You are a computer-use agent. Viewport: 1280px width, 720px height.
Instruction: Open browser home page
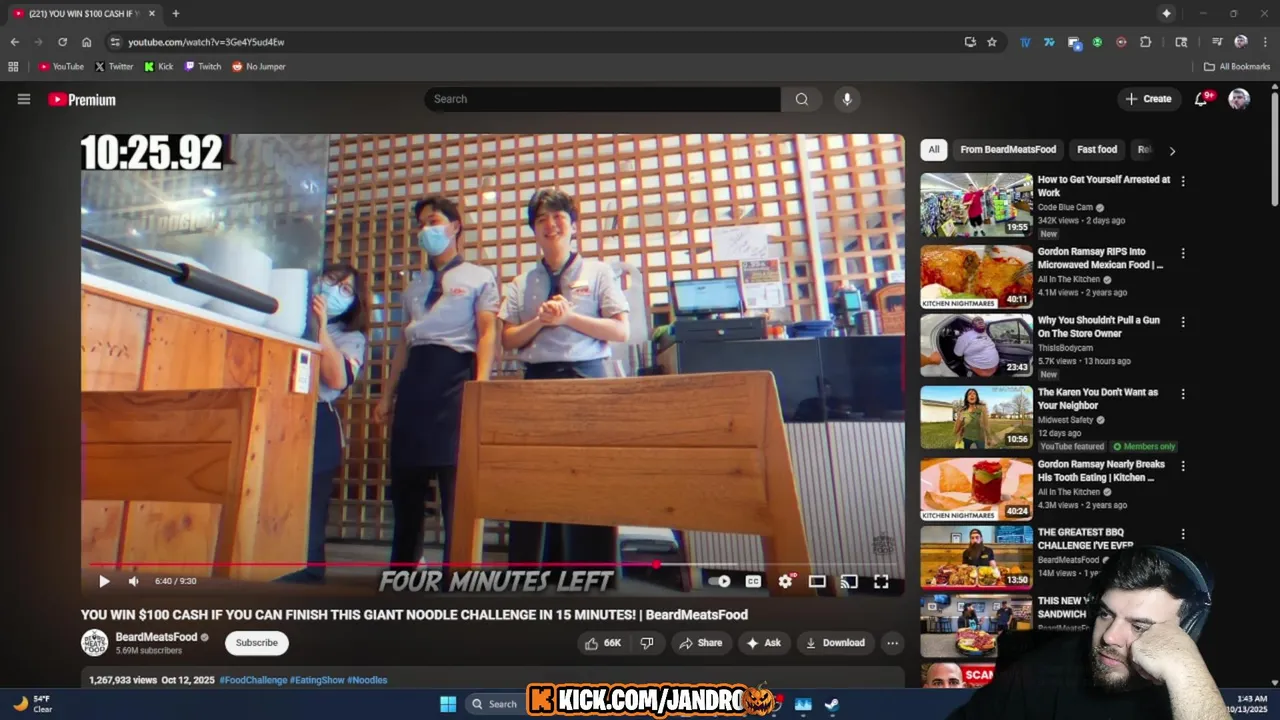tap(87, 42)
